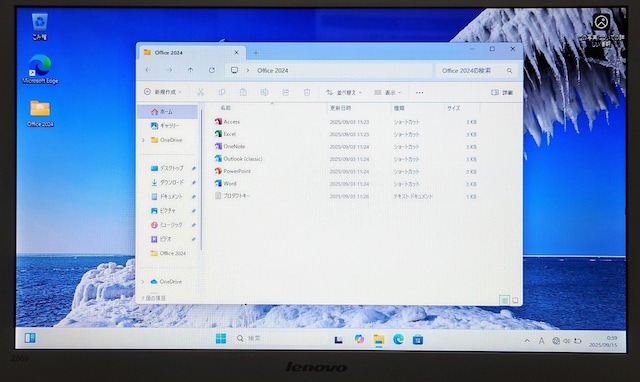The height and width of the screenshot is (382, 640).
Task: Show hidden system tray icons
Action: pyautogui.click(x=527, y=340)
